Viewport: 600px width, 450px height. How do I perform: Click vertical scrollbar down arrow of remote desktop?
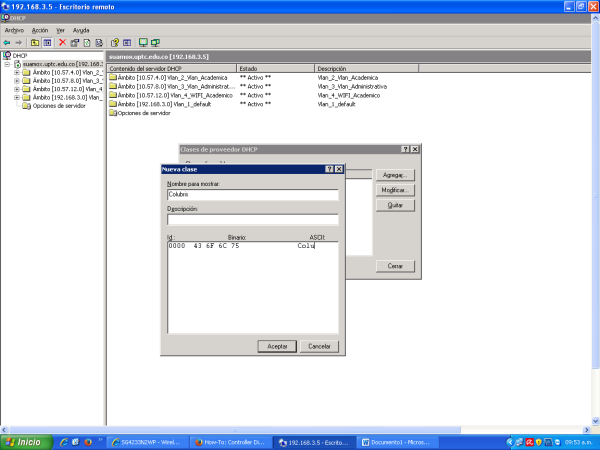pyautogui.click(x=595, y=421)
